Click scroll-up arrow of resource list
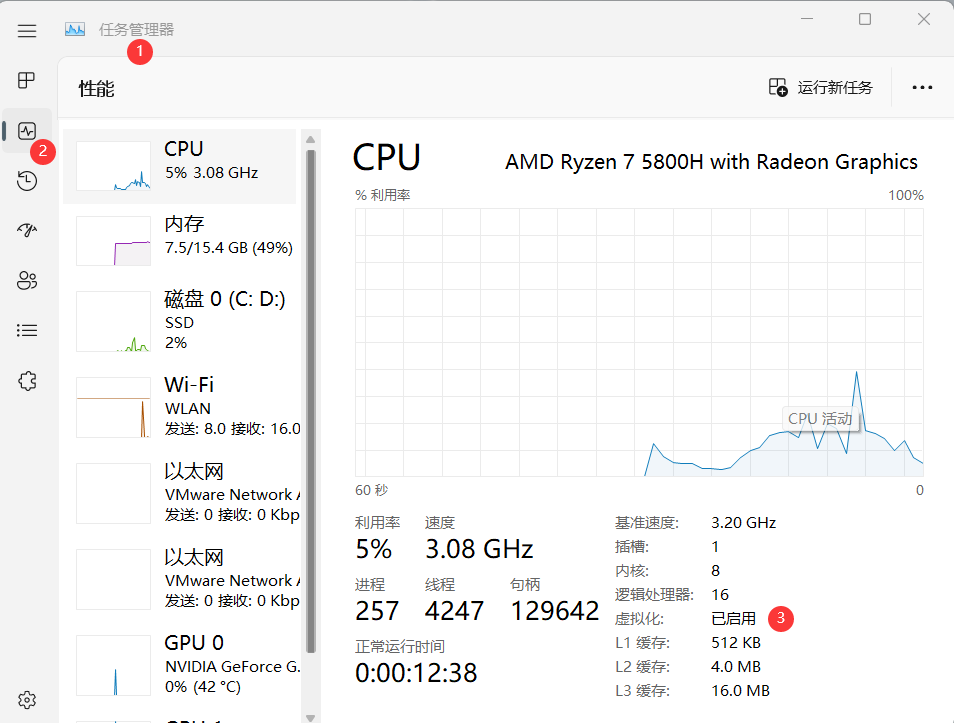 (x=310, y=139)
